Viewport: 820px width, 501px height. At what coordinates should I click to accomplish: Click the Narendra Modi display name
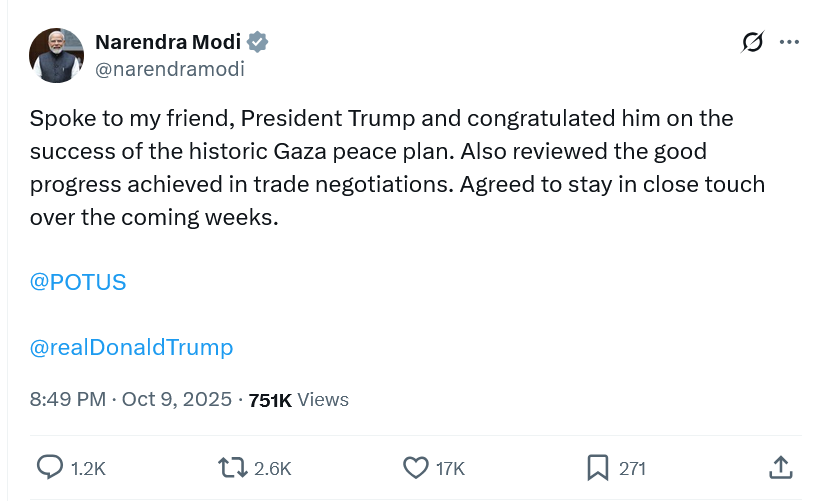[x=168, y=42]
